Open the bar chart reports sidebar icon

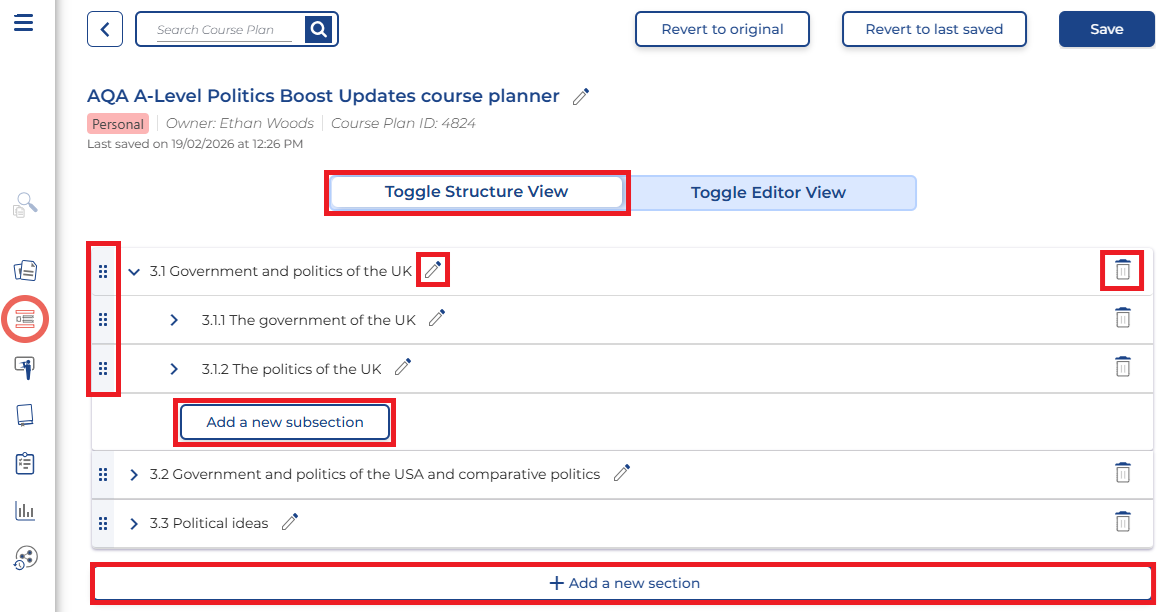[x=25, y=511]
